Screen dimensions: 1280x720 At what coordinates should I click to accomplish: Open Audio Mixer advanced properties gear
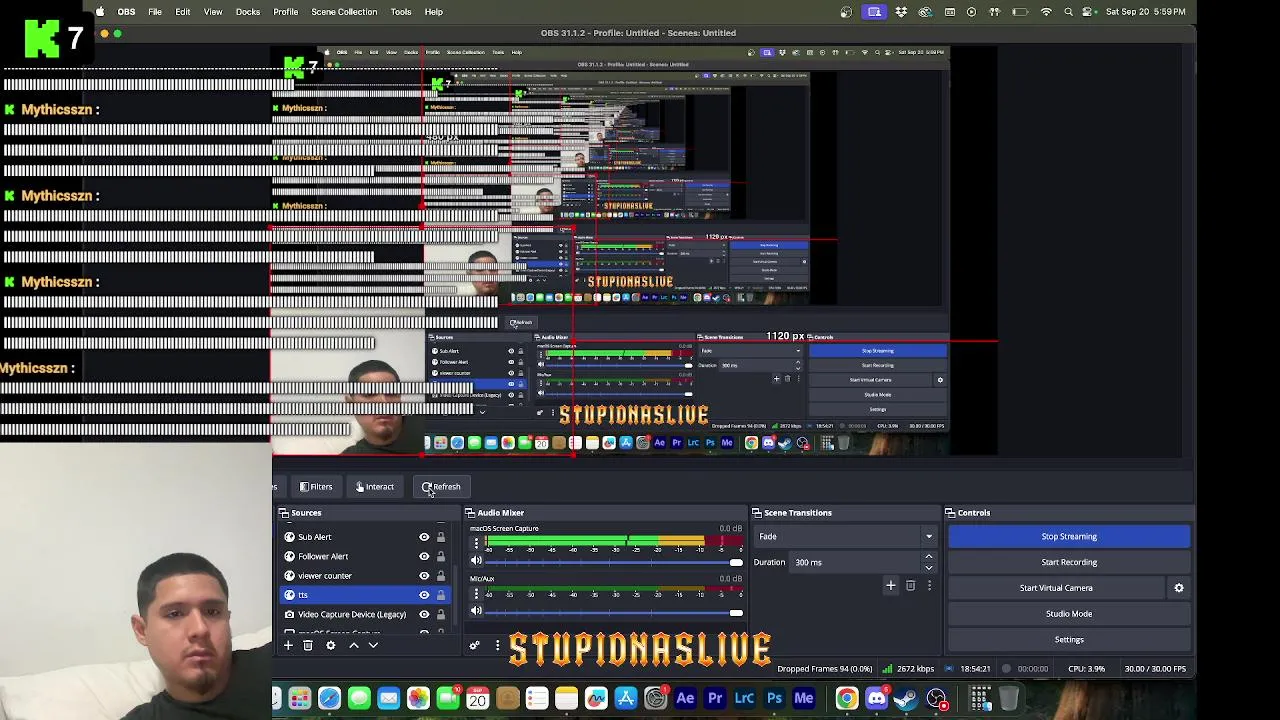475,645
